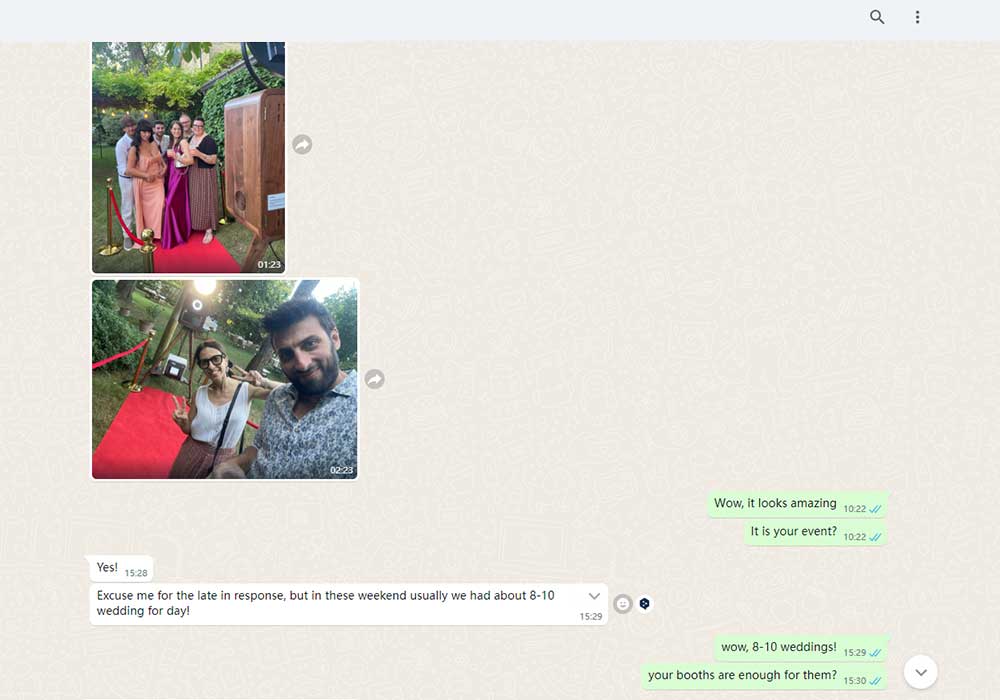This screenshot has width=1000, height=700.
Task: Click the "It is your event?" message
Action: (x=793, y=532)
